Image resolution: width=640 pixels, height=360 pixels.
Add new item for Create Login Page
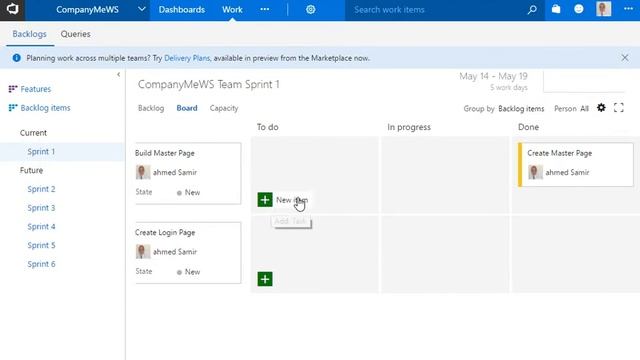click(x=265, y=279)
